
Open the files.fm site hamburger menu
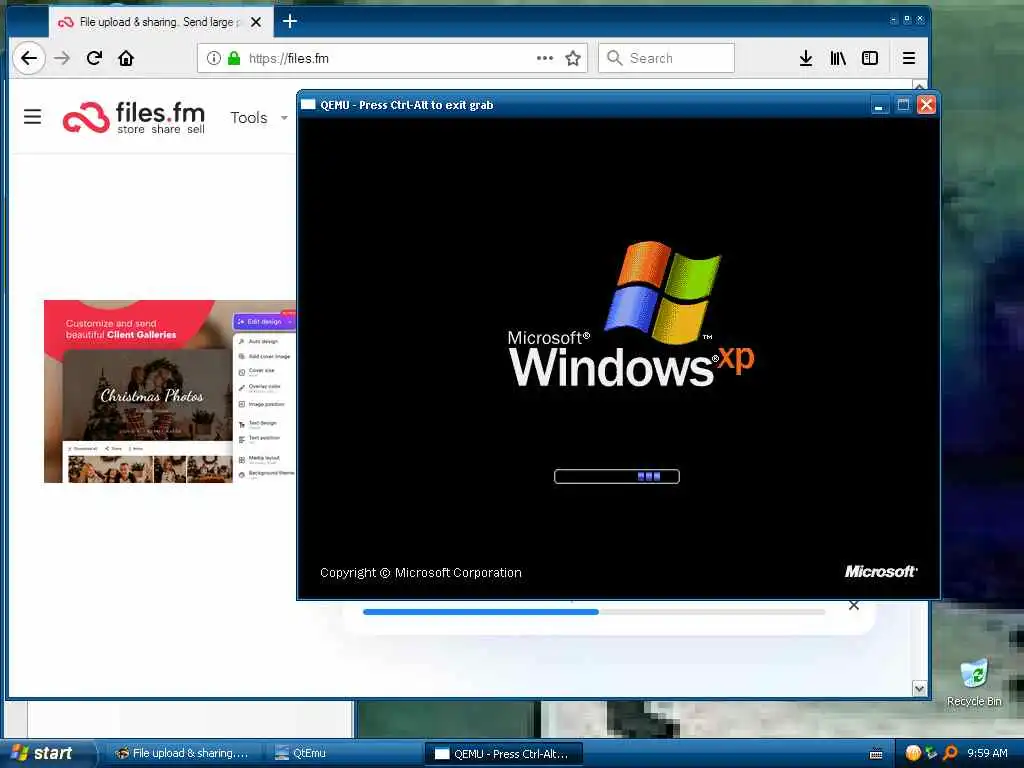[x=33, y=117]
